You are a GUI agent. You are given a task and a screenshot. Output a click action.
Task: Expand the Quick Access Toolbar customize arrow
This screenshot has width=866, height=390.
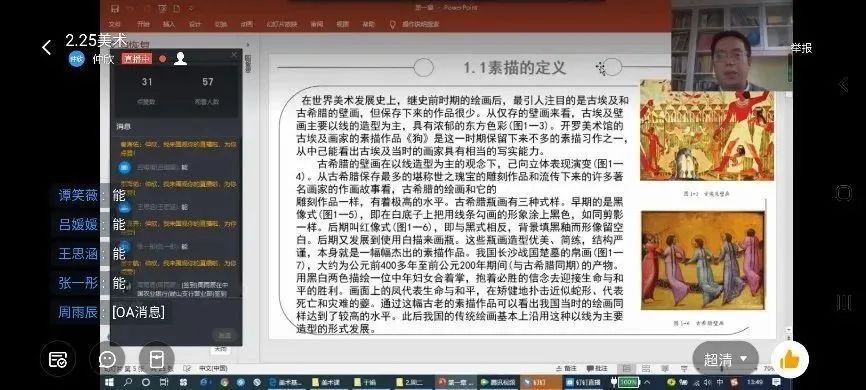(x=191, y=8)
